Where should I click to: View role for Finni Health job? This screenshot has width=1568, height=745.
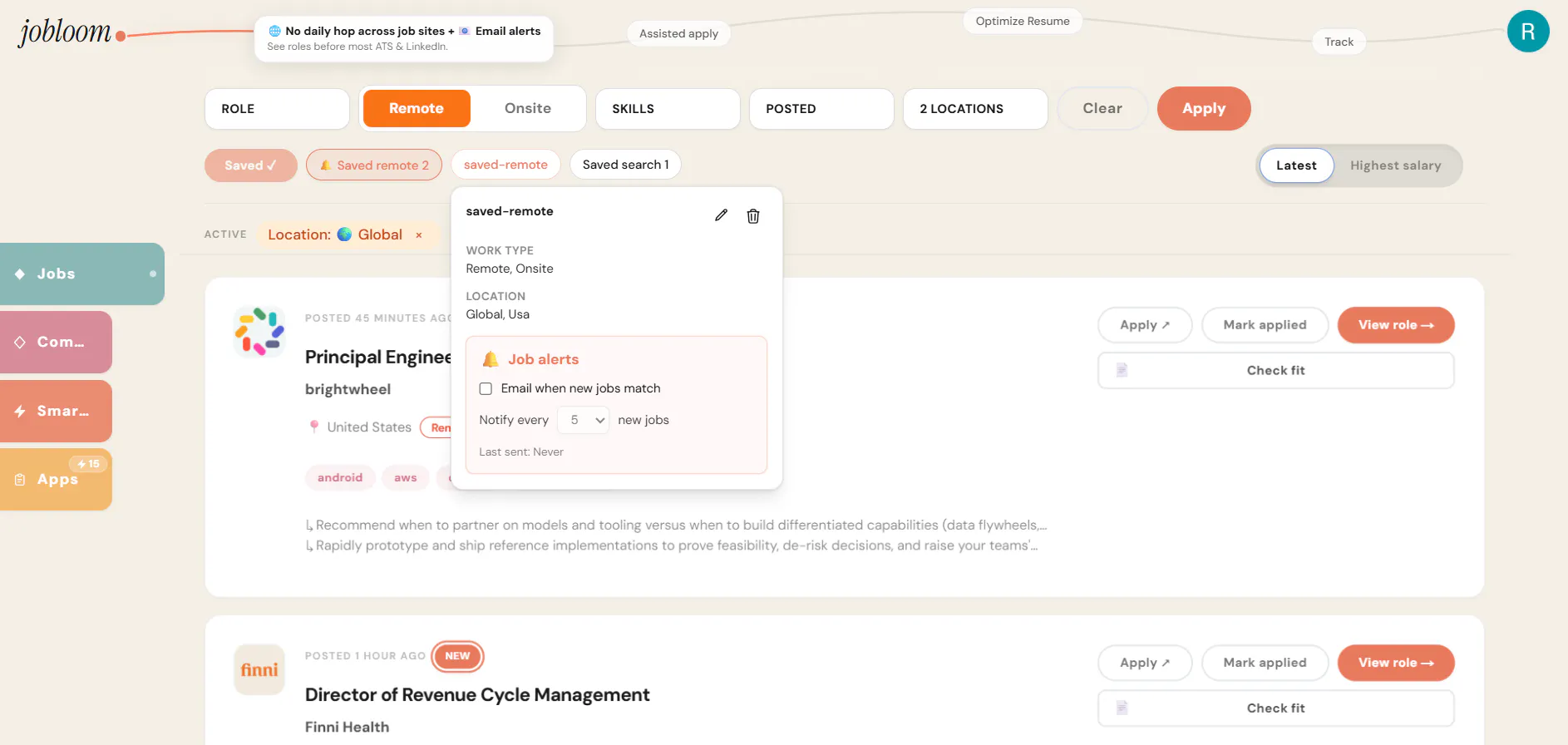click(1396, 663)
